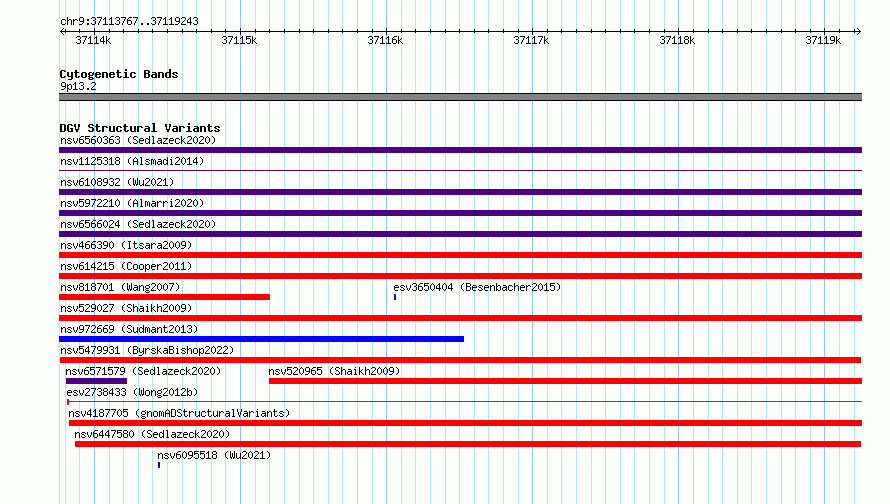Click the thin red esv2738433 line
This screenshot has width=890, height=504.
click(464, 402)
